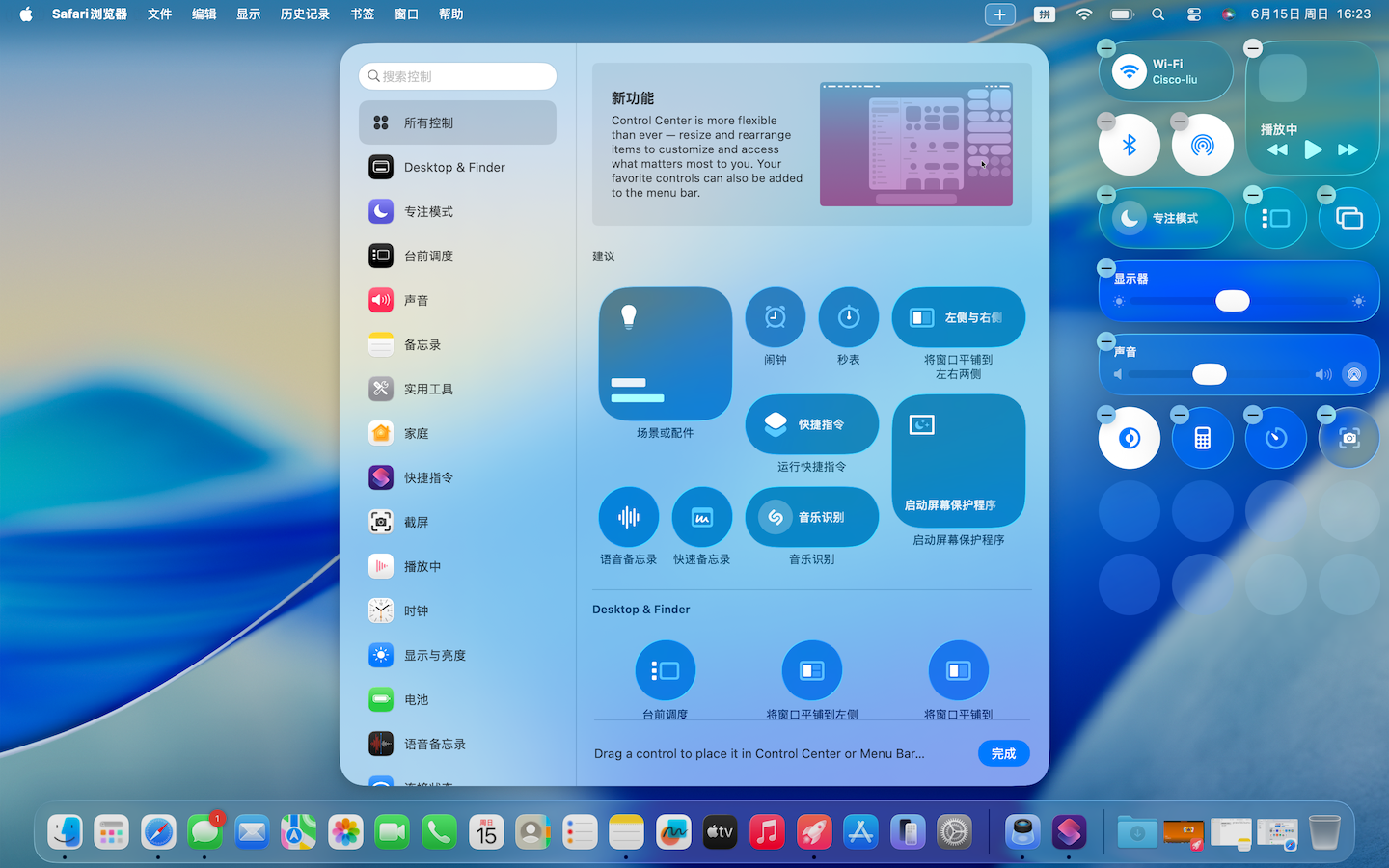Select the voice memo (语音备忘录) control icon

(x=628, y=518)
